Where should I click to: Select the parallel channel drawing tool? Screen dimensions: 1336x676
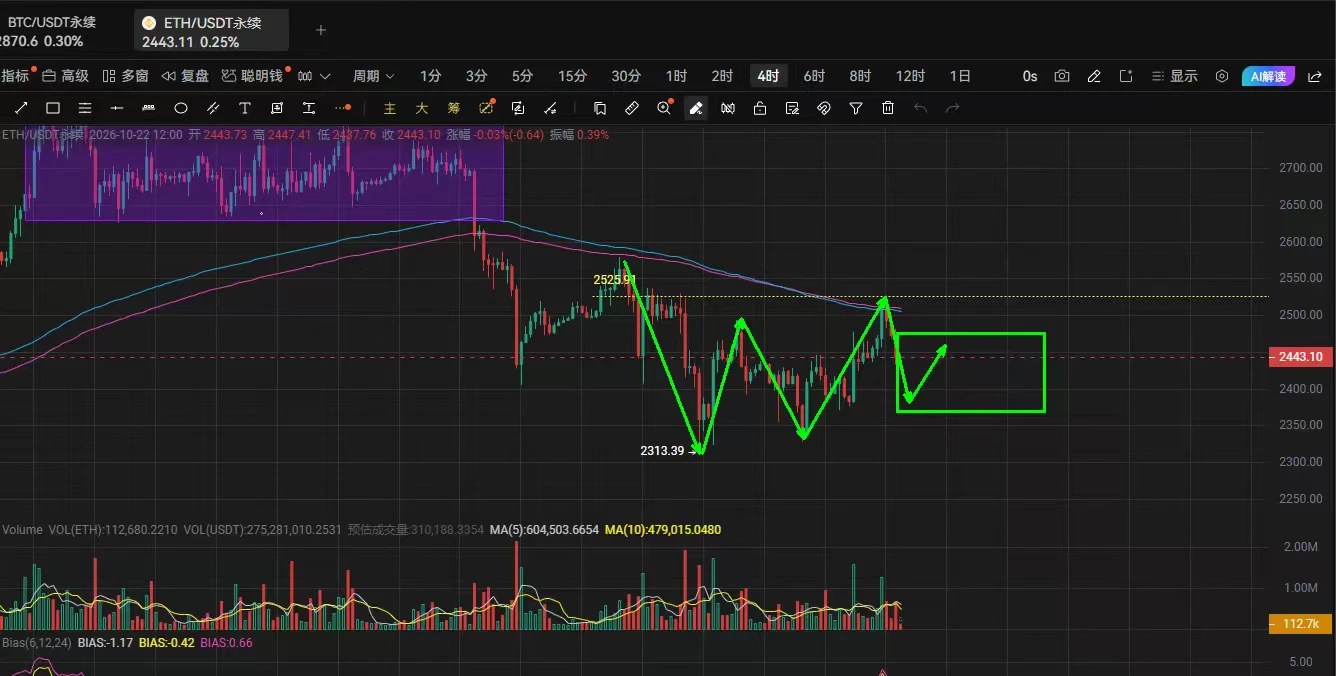[213, 108]
